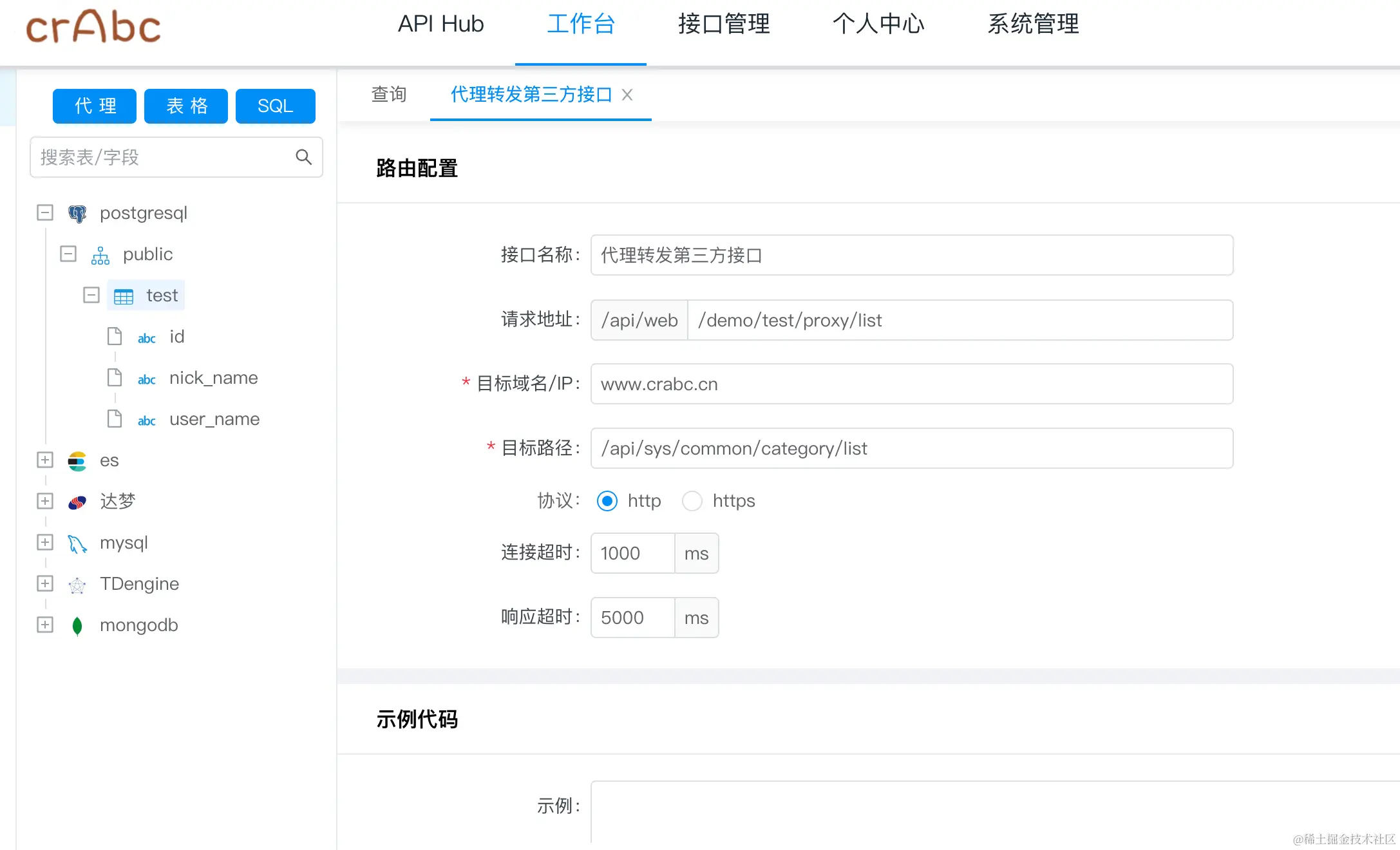This screenshot has width=1400, height=850.
Task: Select the http protocol radio button
Action: point(607,501)
